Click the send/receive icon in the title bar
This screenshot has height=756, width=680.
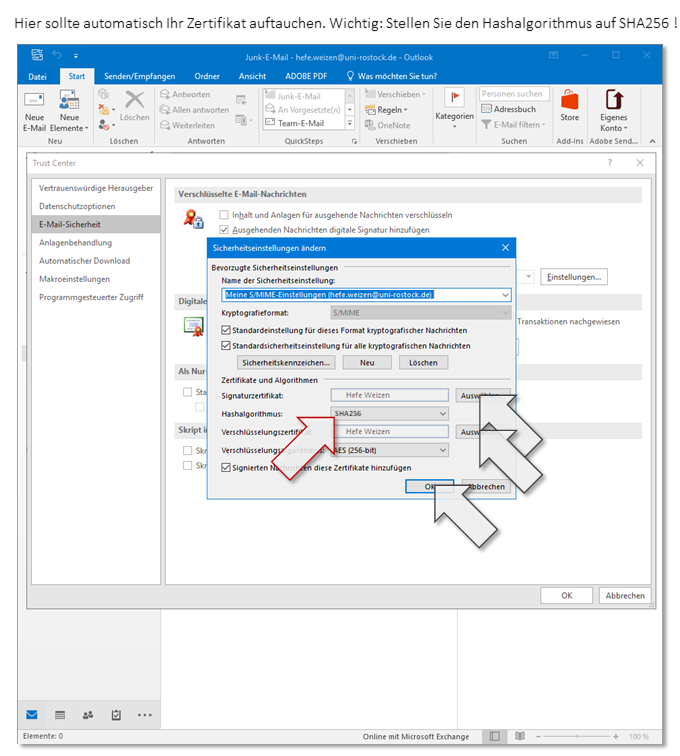[x=37, y=55]
